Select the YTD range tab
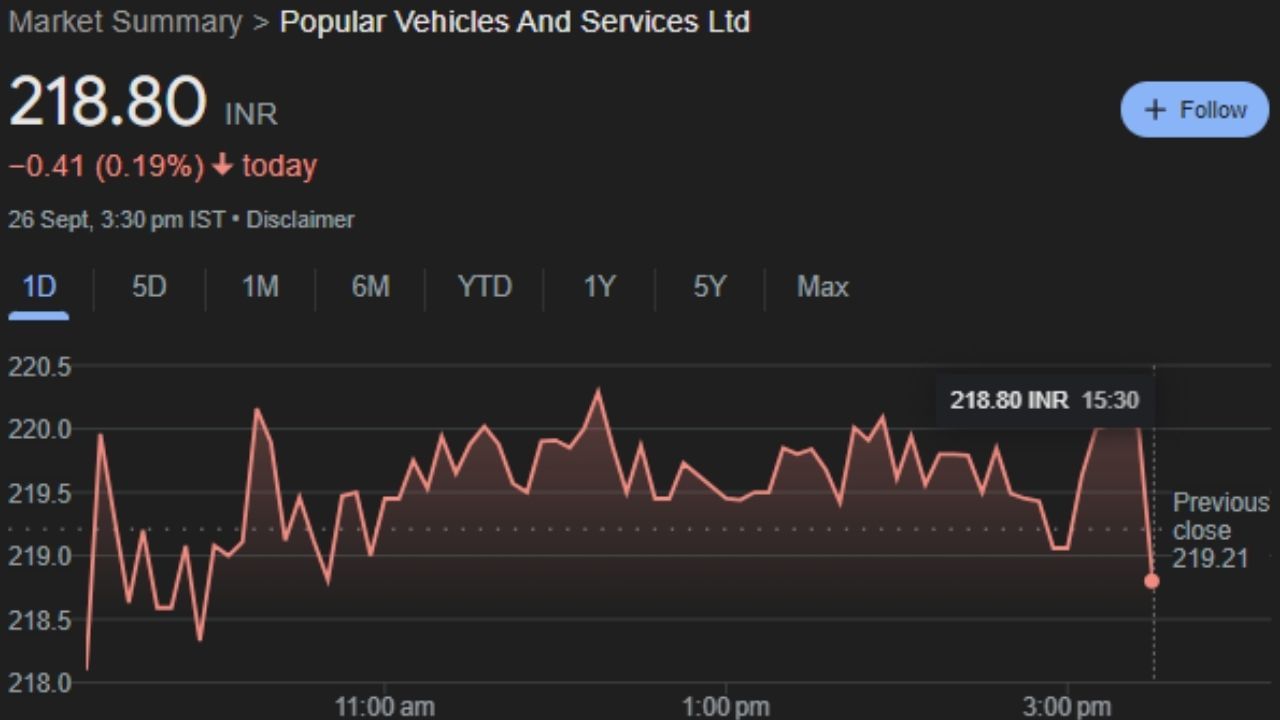Viewport: 1280px width, 720px height. (484, 288)
